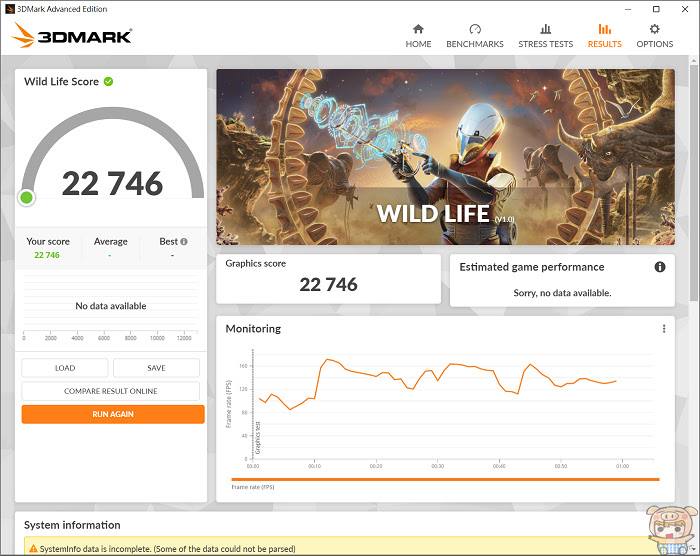Click the orange RUN AGAIN button
Screen dimensions: 700x556
tap(113, 414)
